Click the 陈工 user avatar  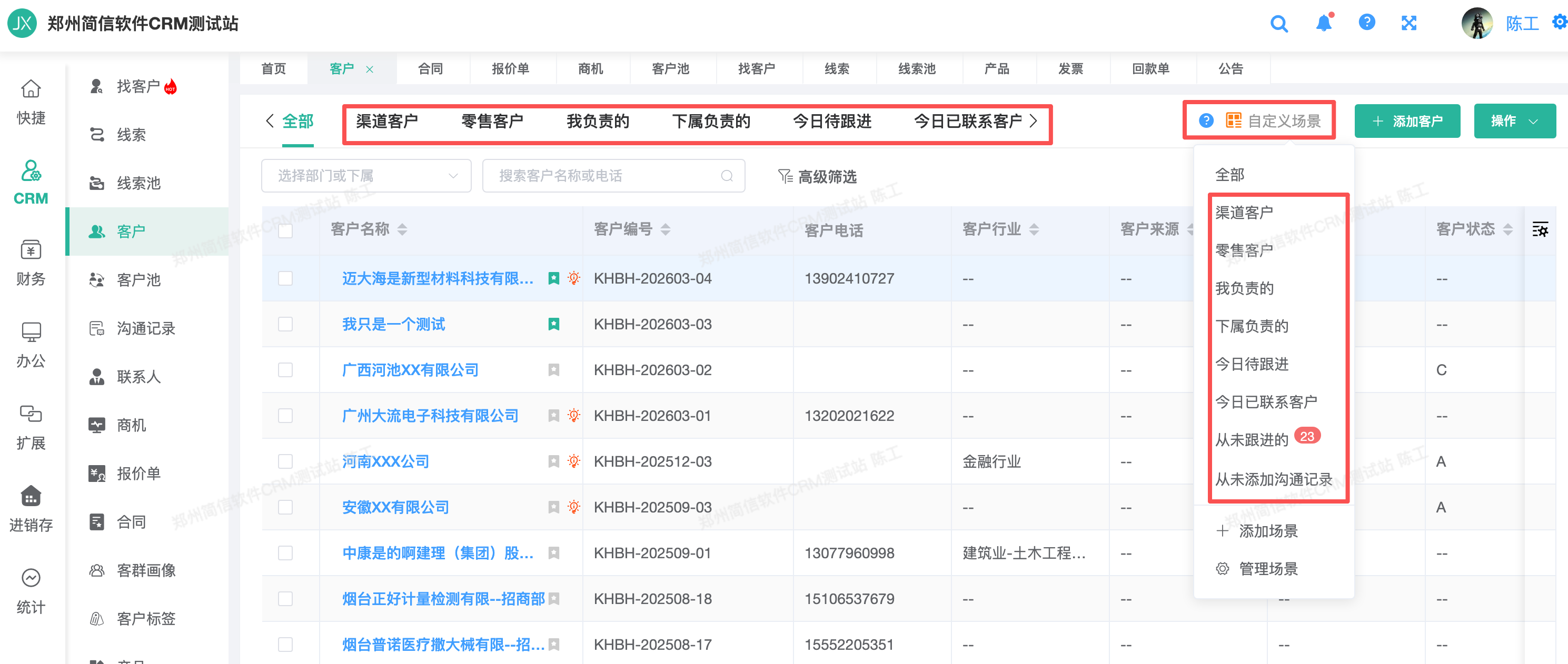pos(1477,23)
